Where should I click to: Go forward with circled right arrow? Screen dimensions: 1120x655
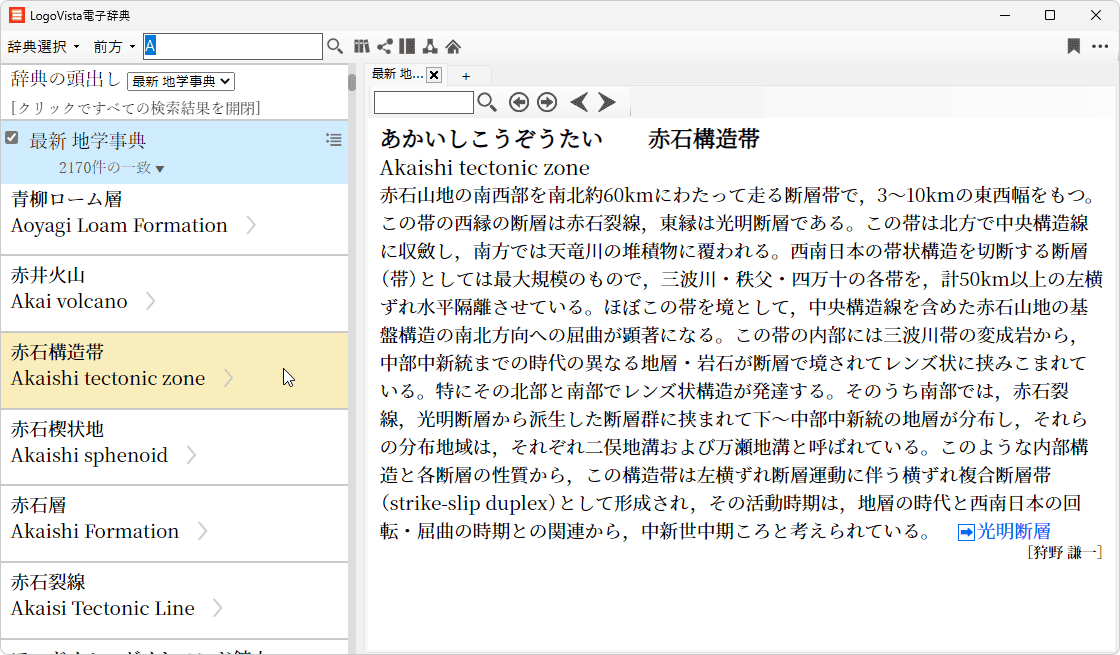[547, 102]
